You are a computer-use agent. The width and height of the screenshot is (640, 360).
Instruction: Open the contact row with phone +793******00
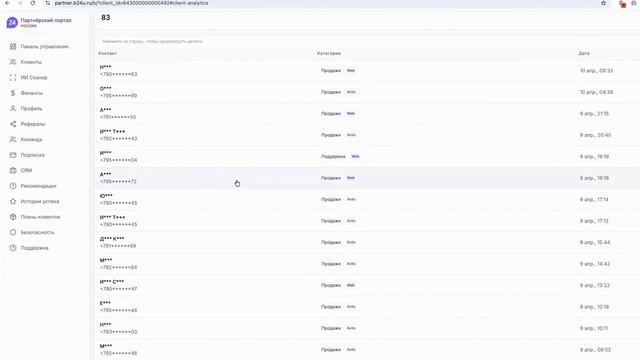pos(367,328)
